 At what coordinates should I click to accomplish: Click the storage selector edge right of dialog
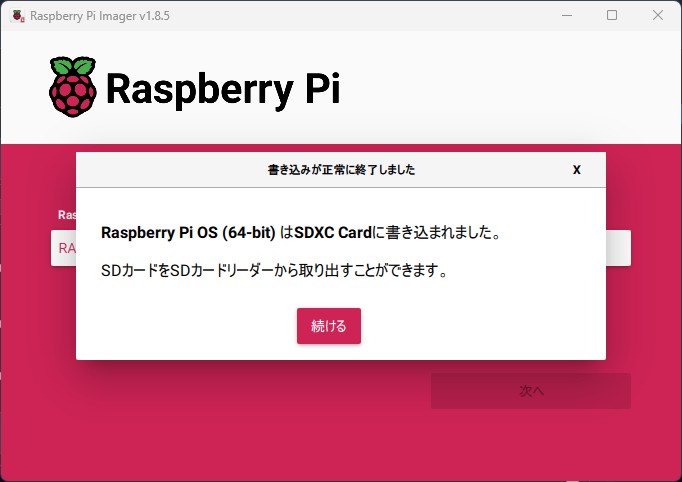(x=618, y=248)
